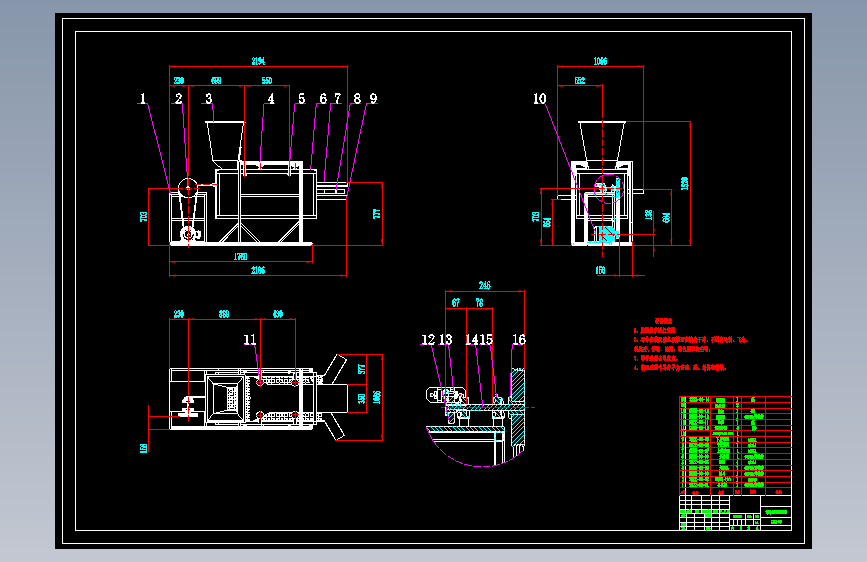Select part callout number 3 above hopper
This screenshot has height=562, width=867.
[208, 98]
